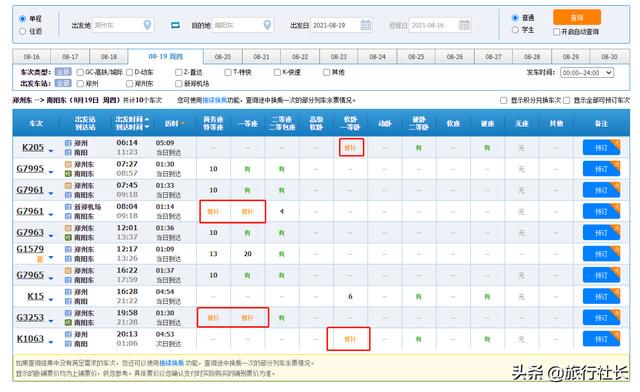Switch to the 08-30 date tab
The image size is (640, 392).
click(x=609, y=57)
